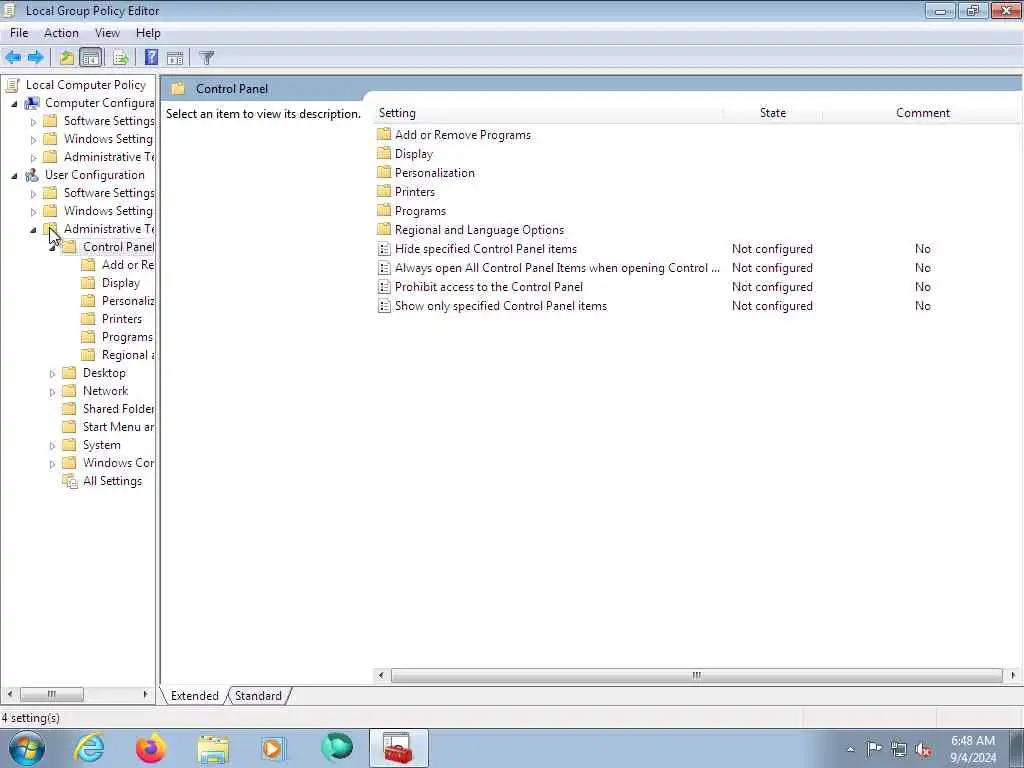The width and height of the screenshot is (1024, 768).
Task: Show hidden tray icons arrow
Action: (x=850, y=750)
